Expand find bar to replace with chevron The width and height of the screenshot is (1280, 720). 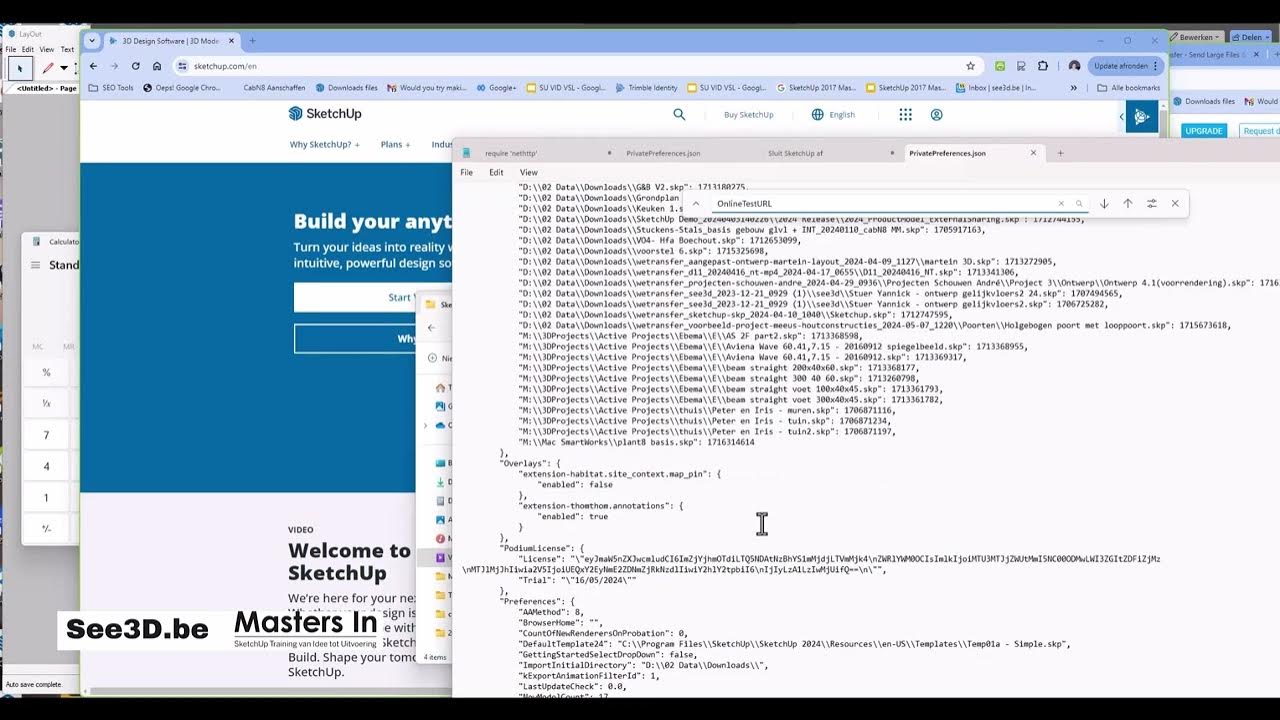tap(696, 203)
